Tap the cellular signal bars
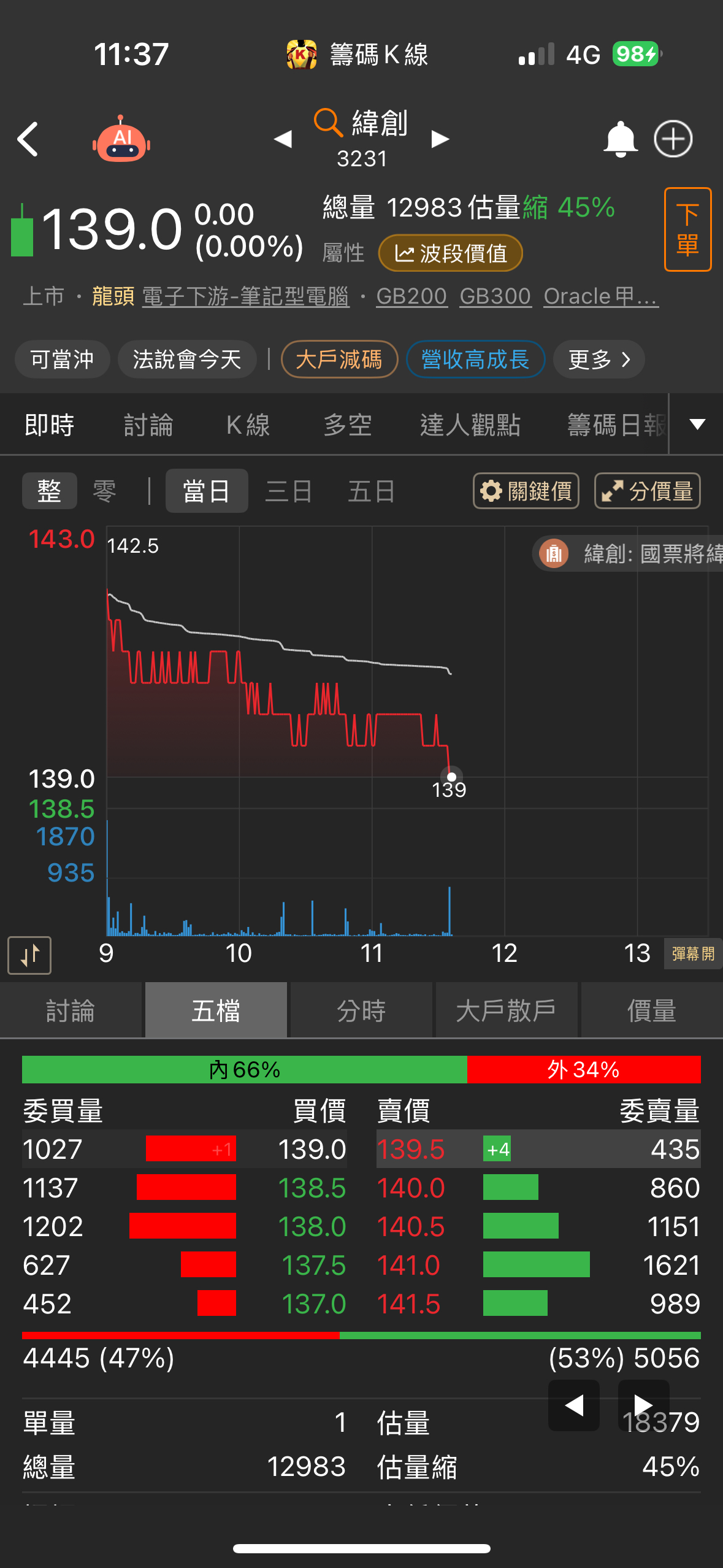 point(537,54)
